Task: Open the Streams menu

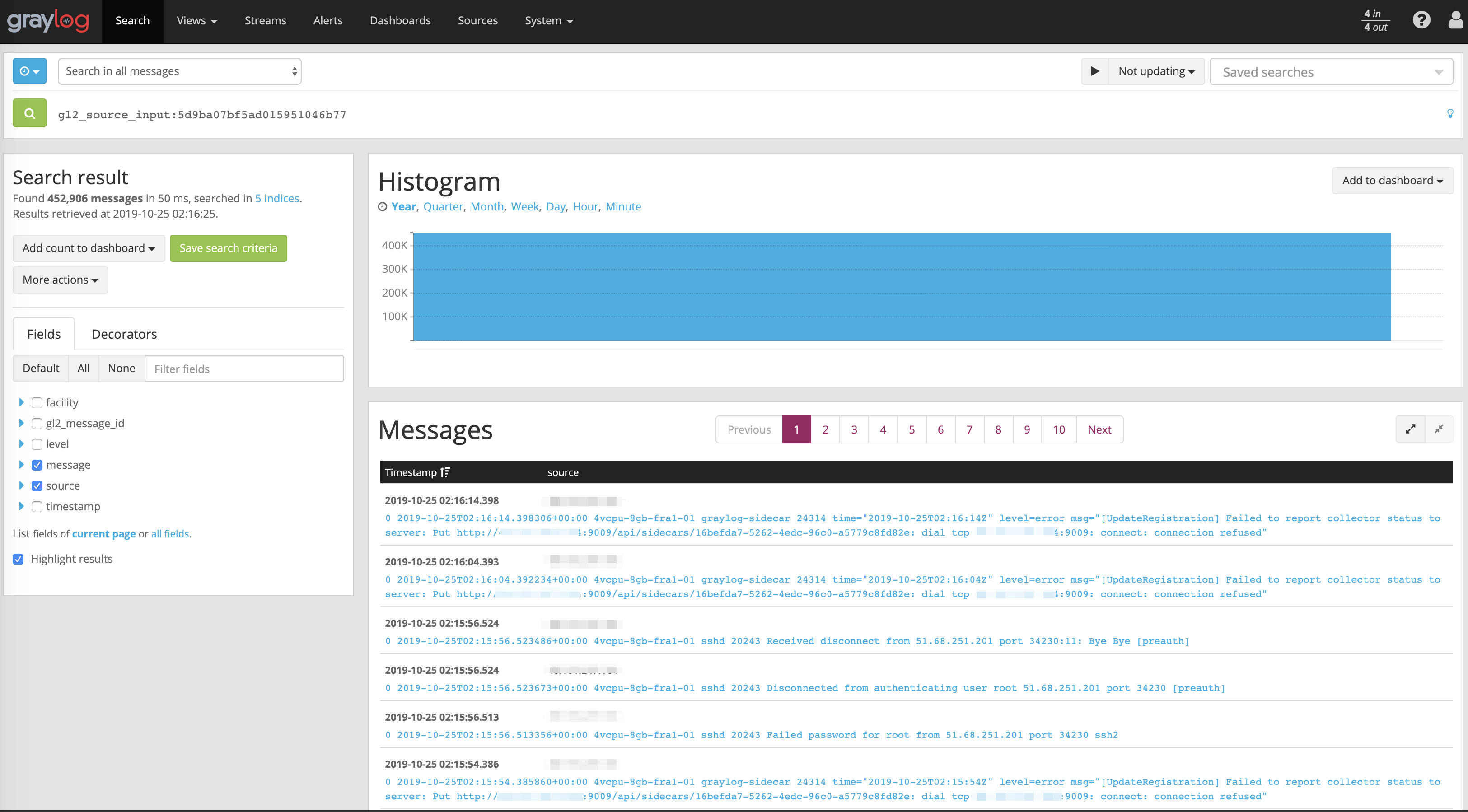Action: [265, 20]
